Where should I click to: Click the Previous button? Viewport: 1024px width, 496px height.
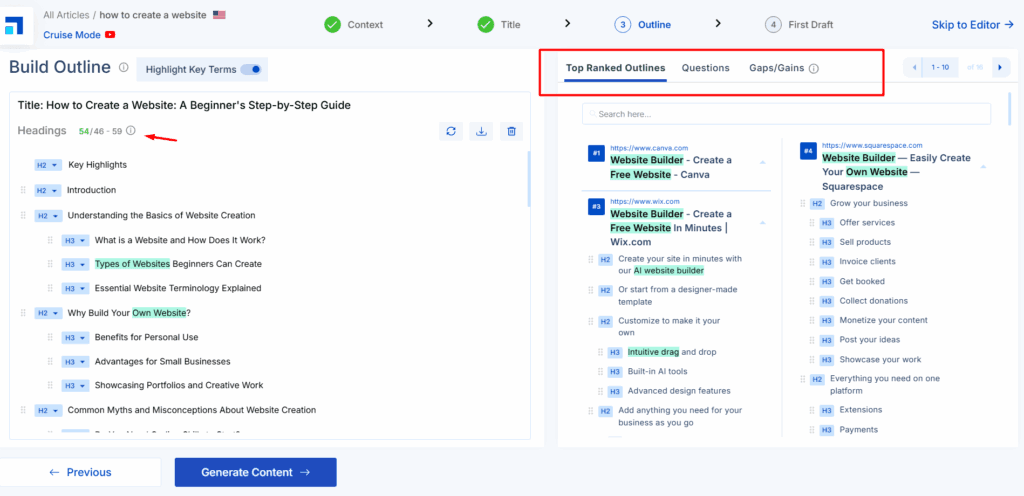point(80,473)
